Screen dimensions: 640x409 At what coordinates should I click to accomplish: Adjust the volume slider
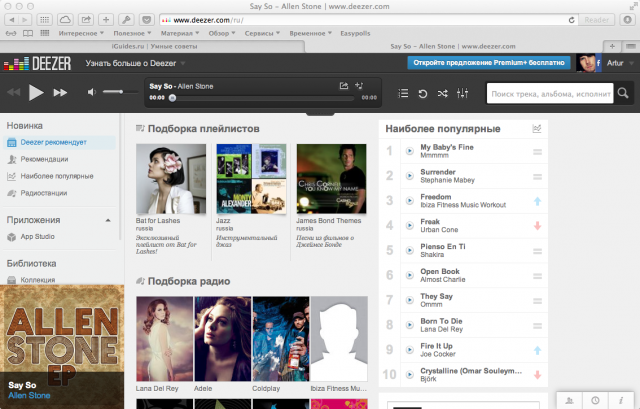pos(120,92)
